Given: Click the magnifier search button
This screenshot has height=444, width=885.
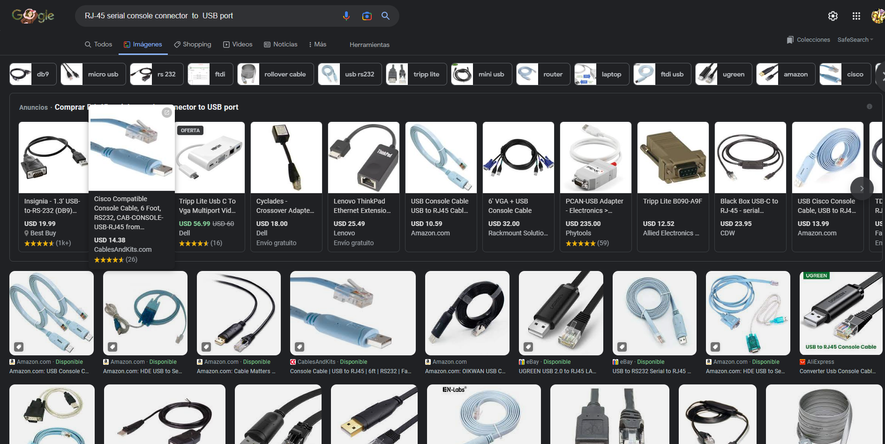Looking at the screenshot, I should (x=385, y=16).
